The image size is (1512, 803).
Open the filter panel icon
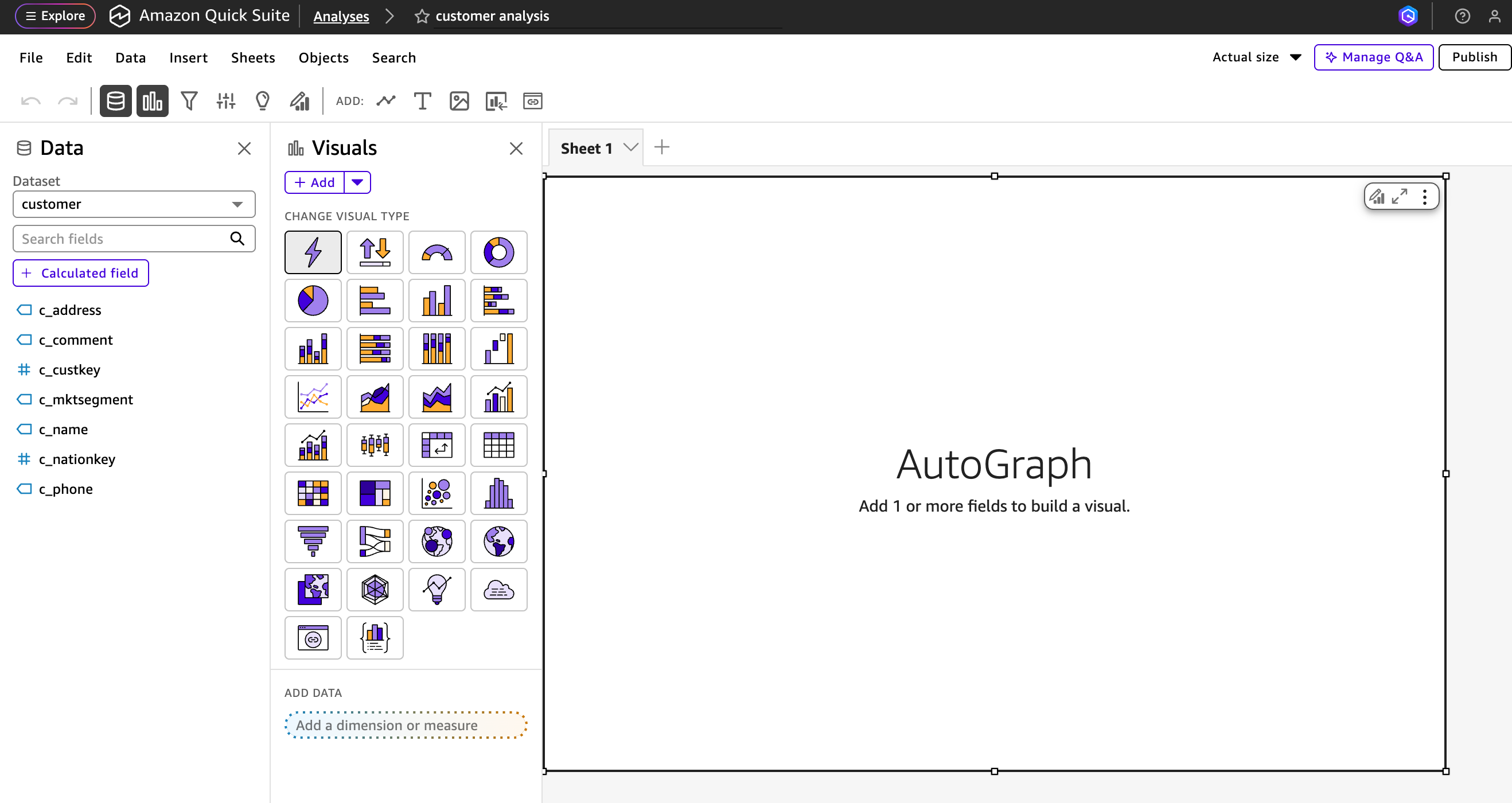pyautogui.click(x=189, y=100)
